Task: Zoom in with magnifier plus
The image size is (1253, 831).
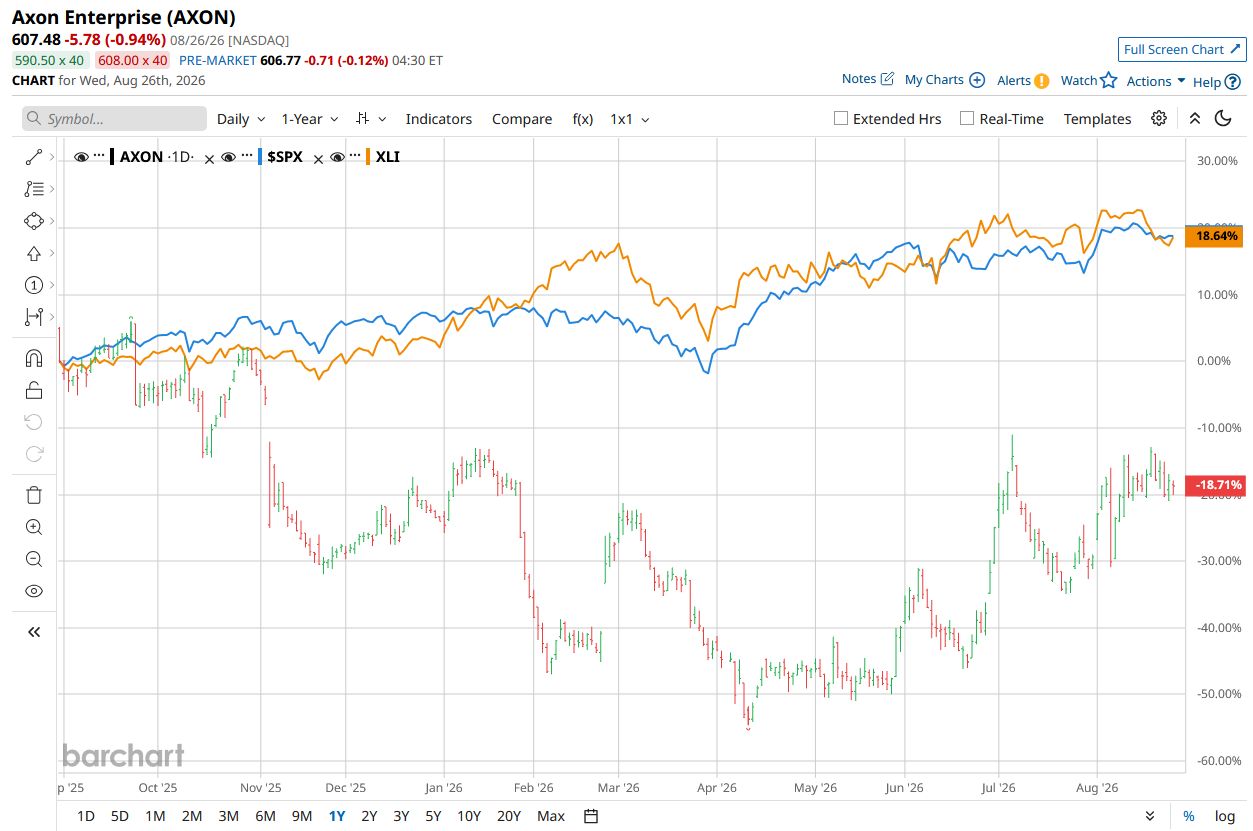Action: point(34,527)
